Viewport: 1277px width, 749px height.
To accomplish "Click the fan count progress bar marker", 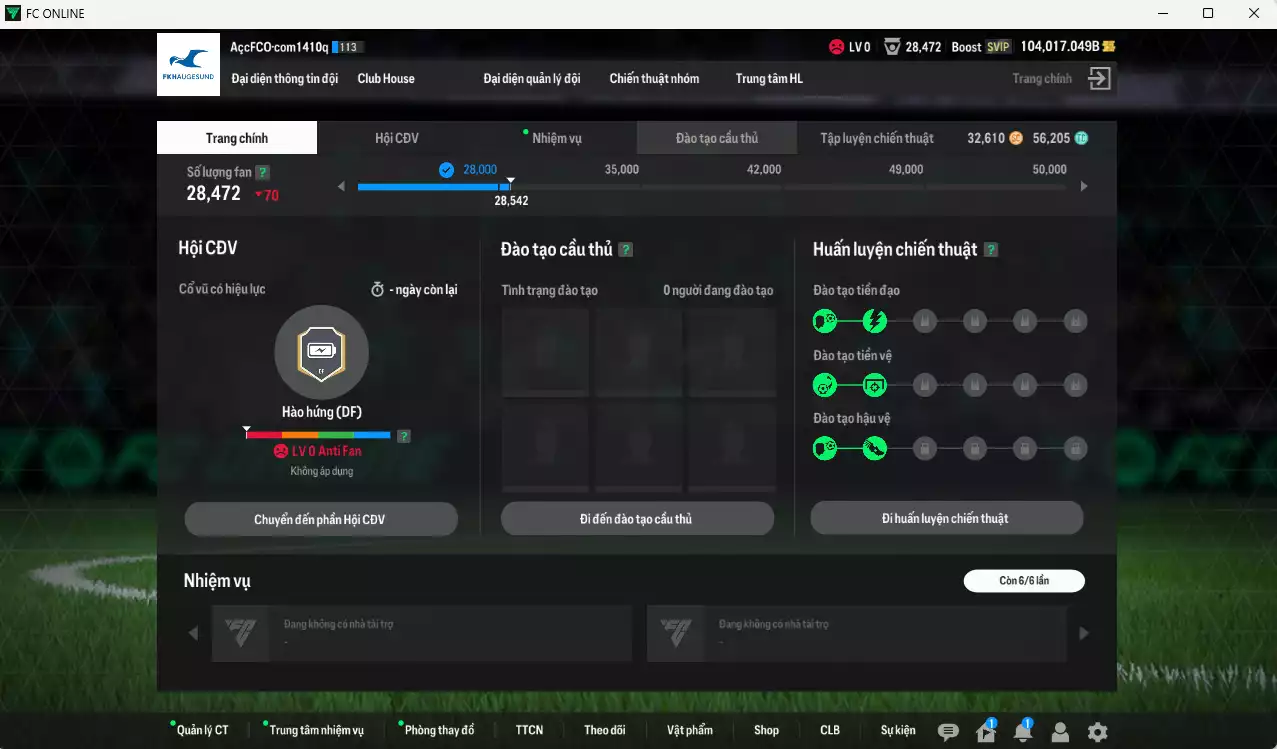I will coord(510,182).
